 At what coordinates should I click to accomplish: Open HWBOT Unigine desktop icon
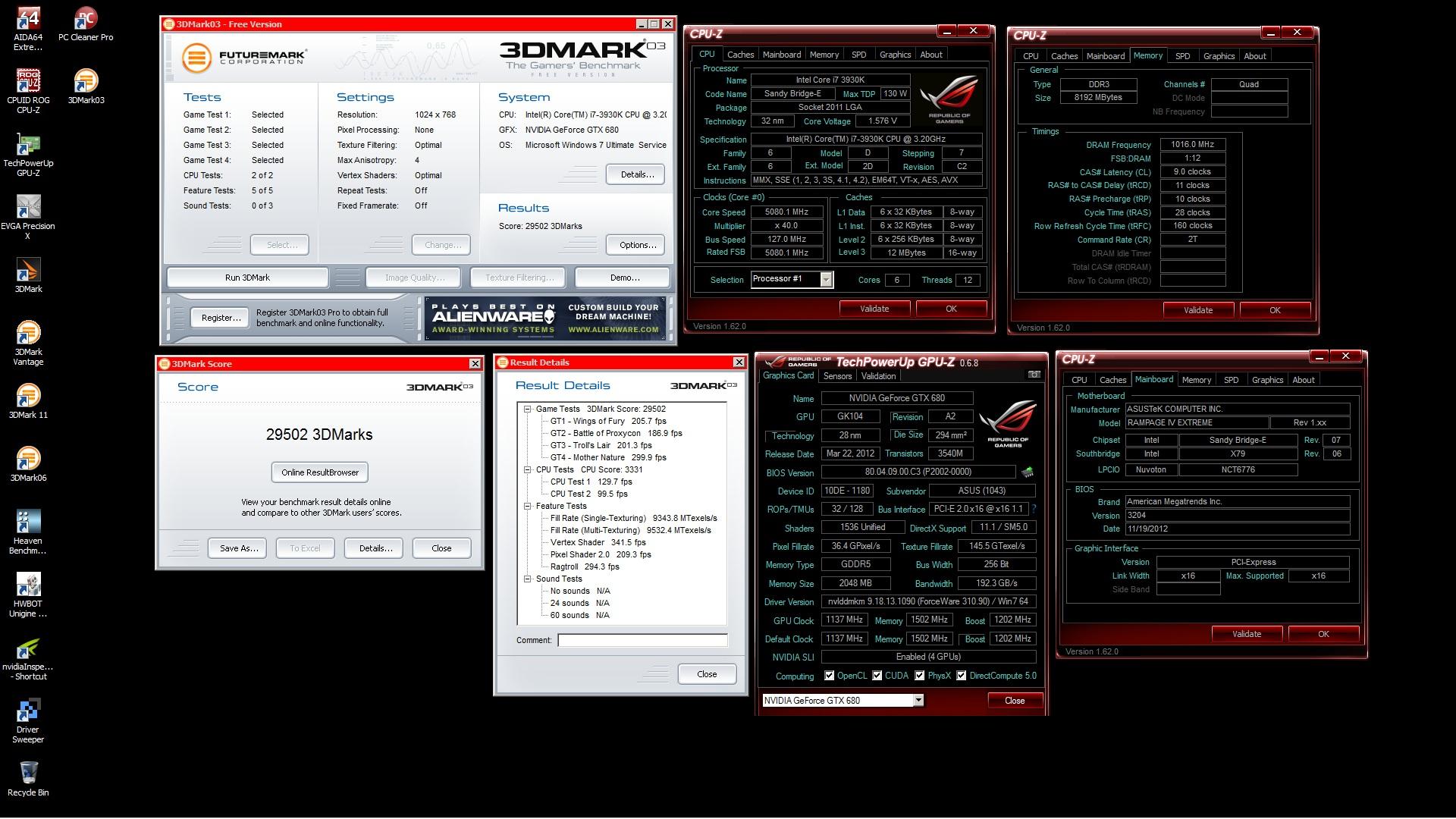[x=28, y=595]
